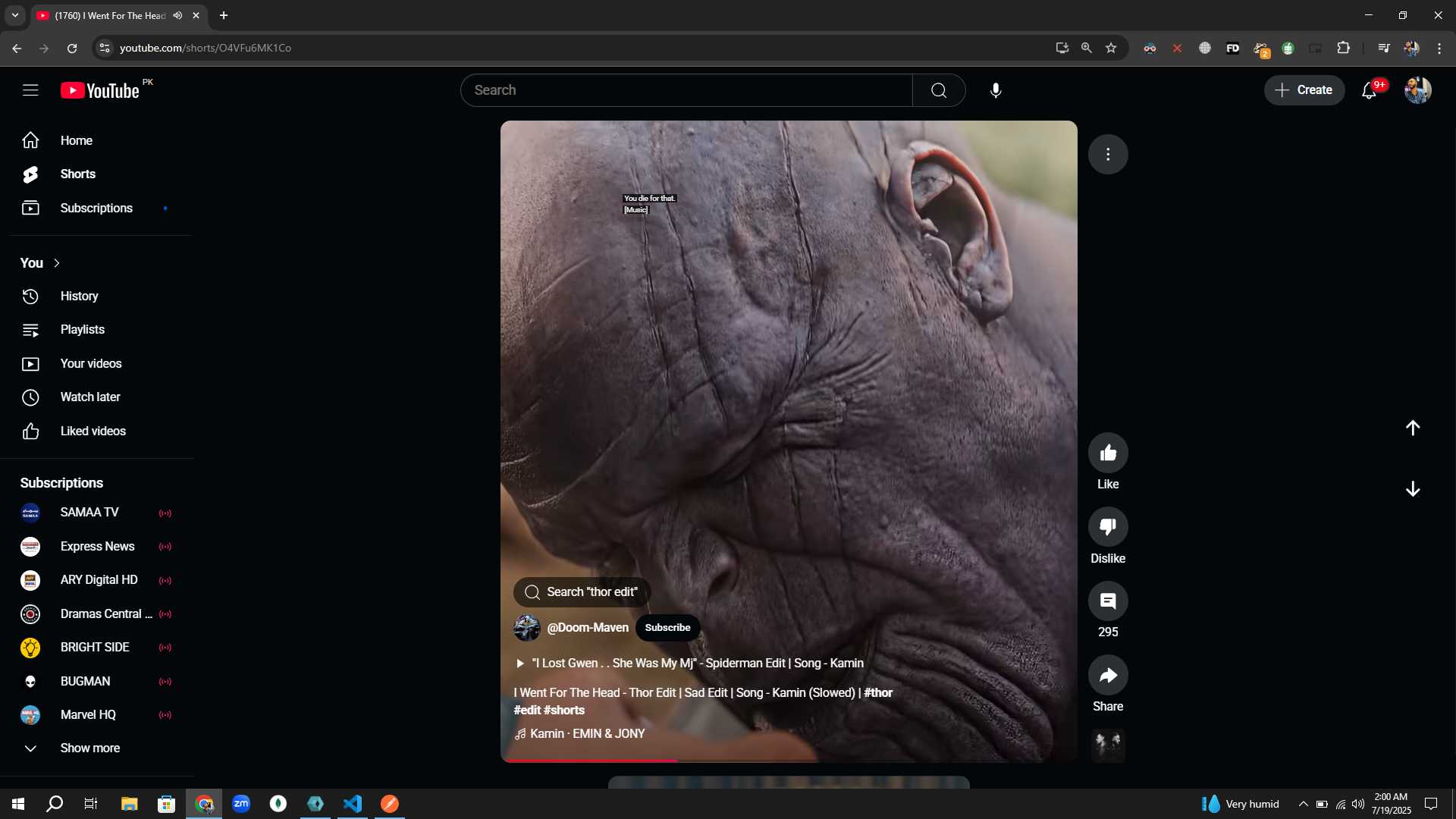This screenshot has width=1456, height=819.
Task: Search "thor edit" suggestion chip
Action: [x=582, y=592]
